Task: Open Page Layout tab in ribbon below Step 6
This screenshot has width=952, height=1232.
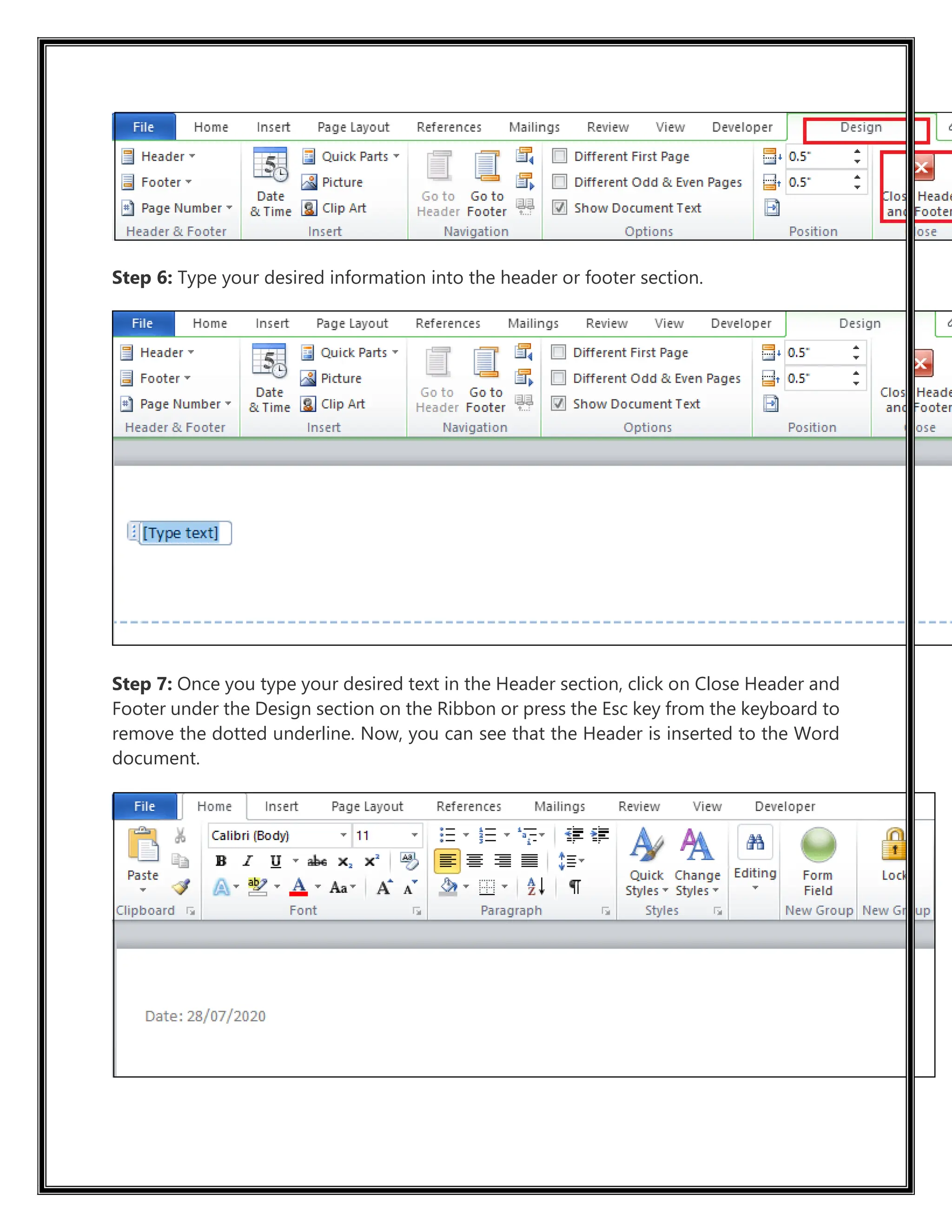Action: coord(352,323)
